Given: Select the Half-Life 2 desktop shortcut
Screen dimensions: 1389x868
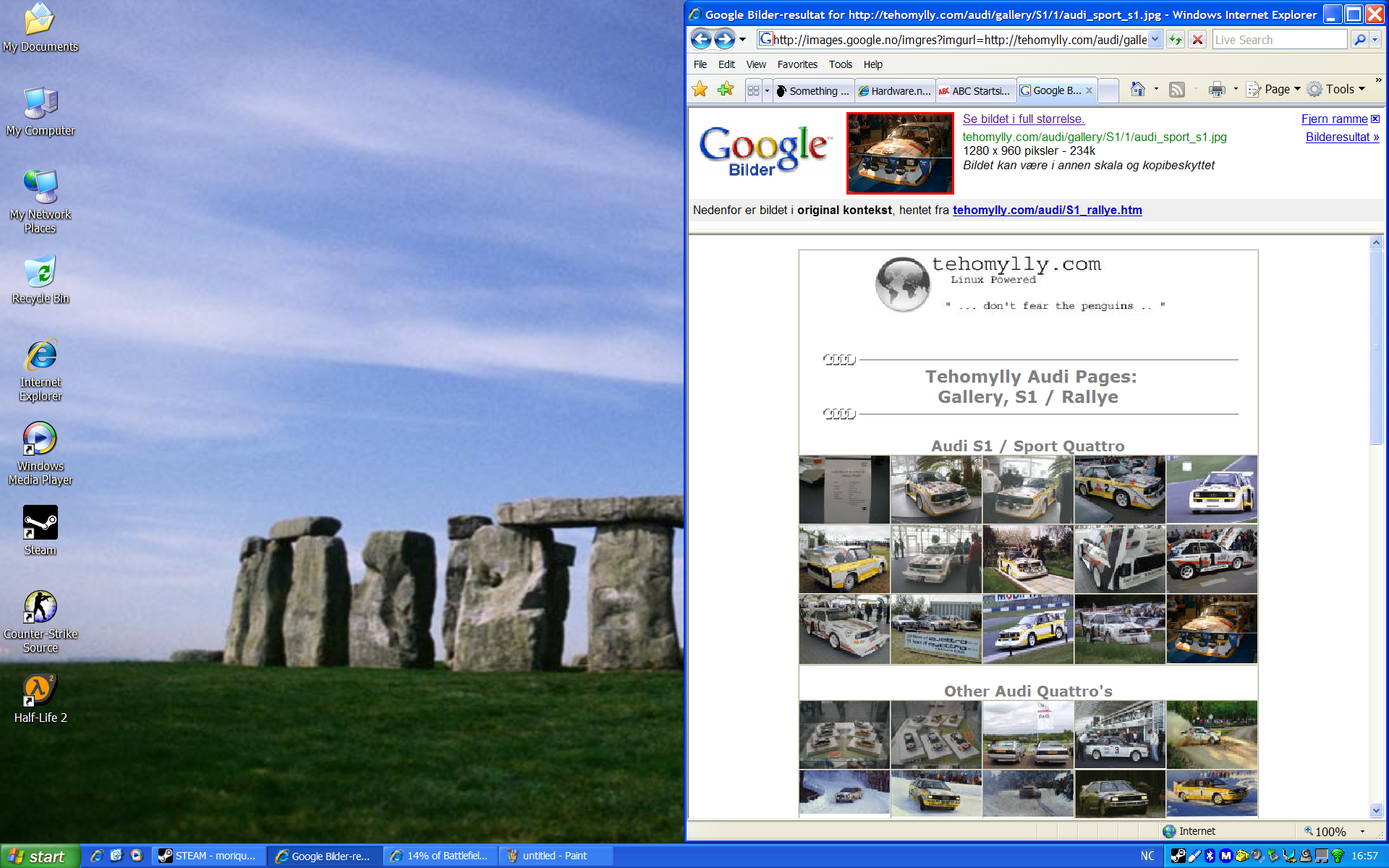Looking at the screenshot, I should [40, 699].
